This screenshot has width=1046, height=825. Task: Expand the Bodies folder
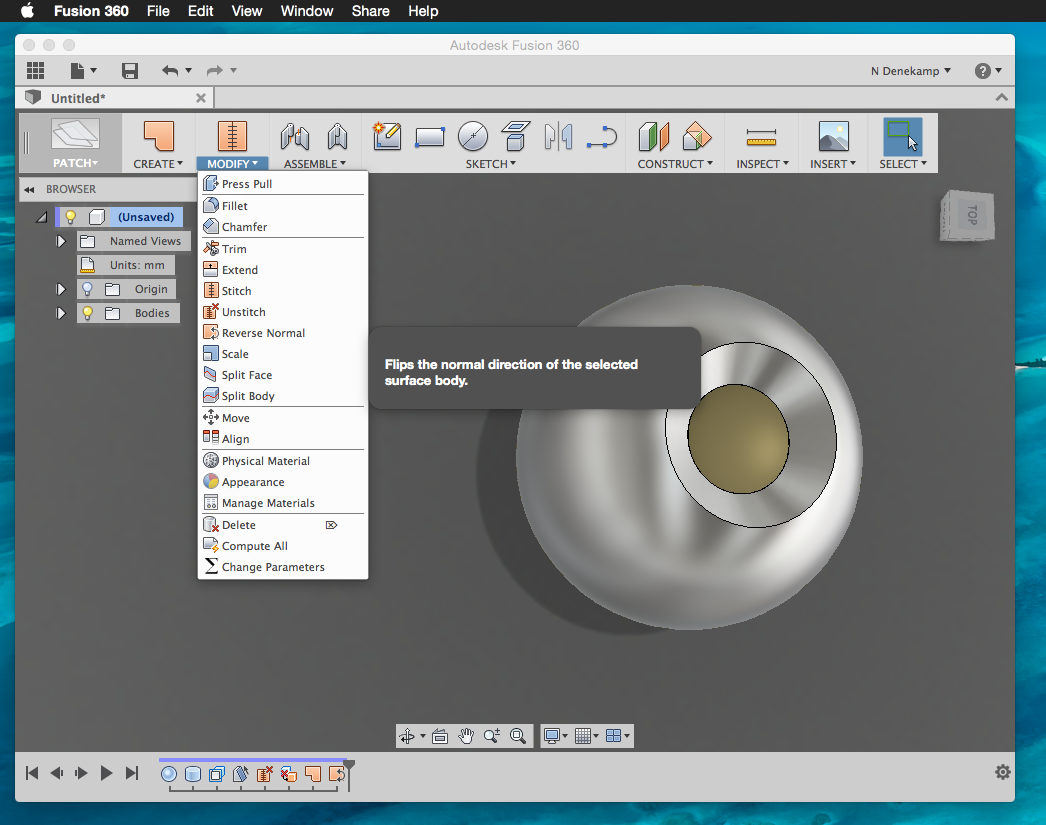[61, 313]
